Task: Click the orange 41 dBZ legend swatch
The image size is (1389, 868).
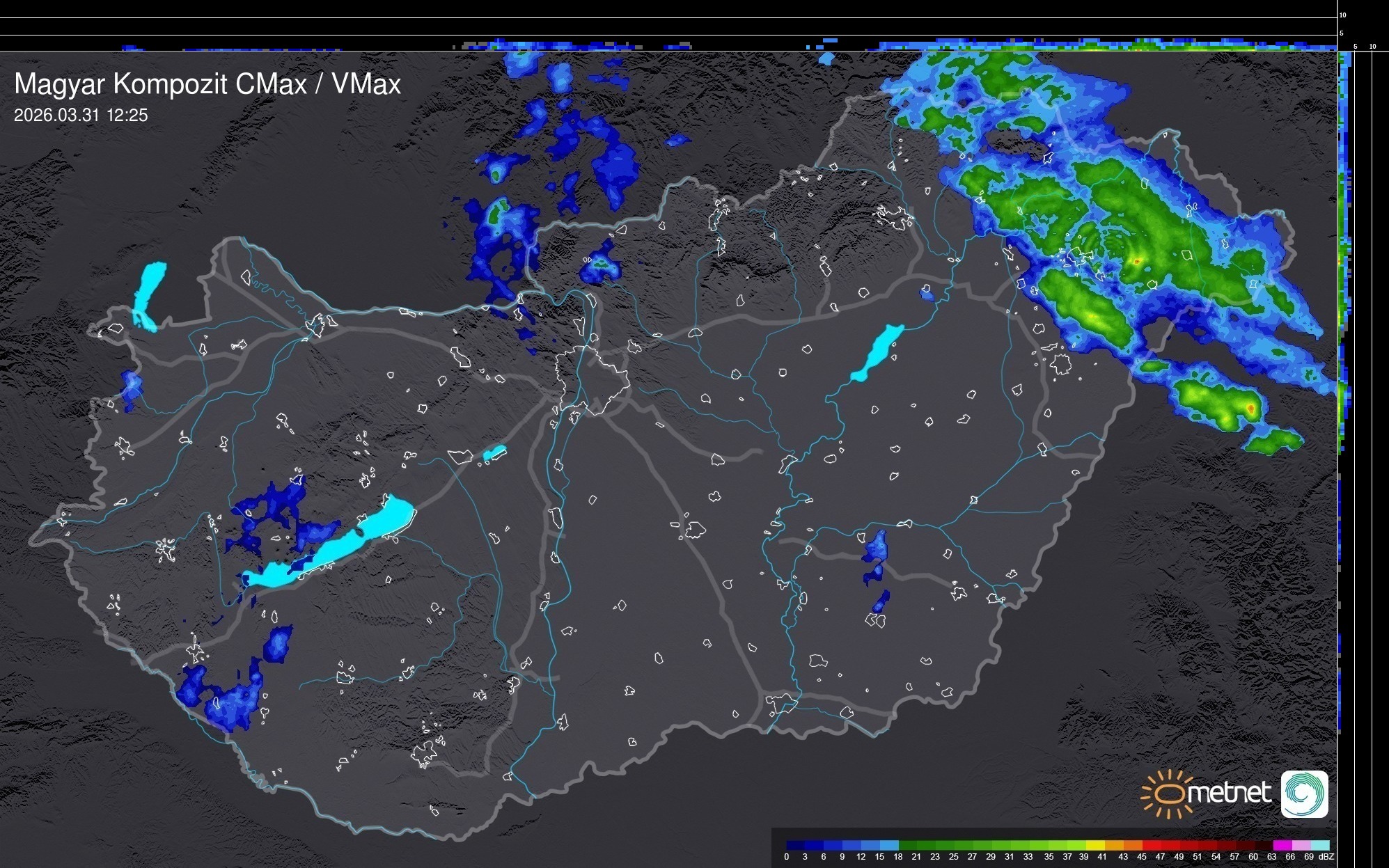Action: 1114,845
